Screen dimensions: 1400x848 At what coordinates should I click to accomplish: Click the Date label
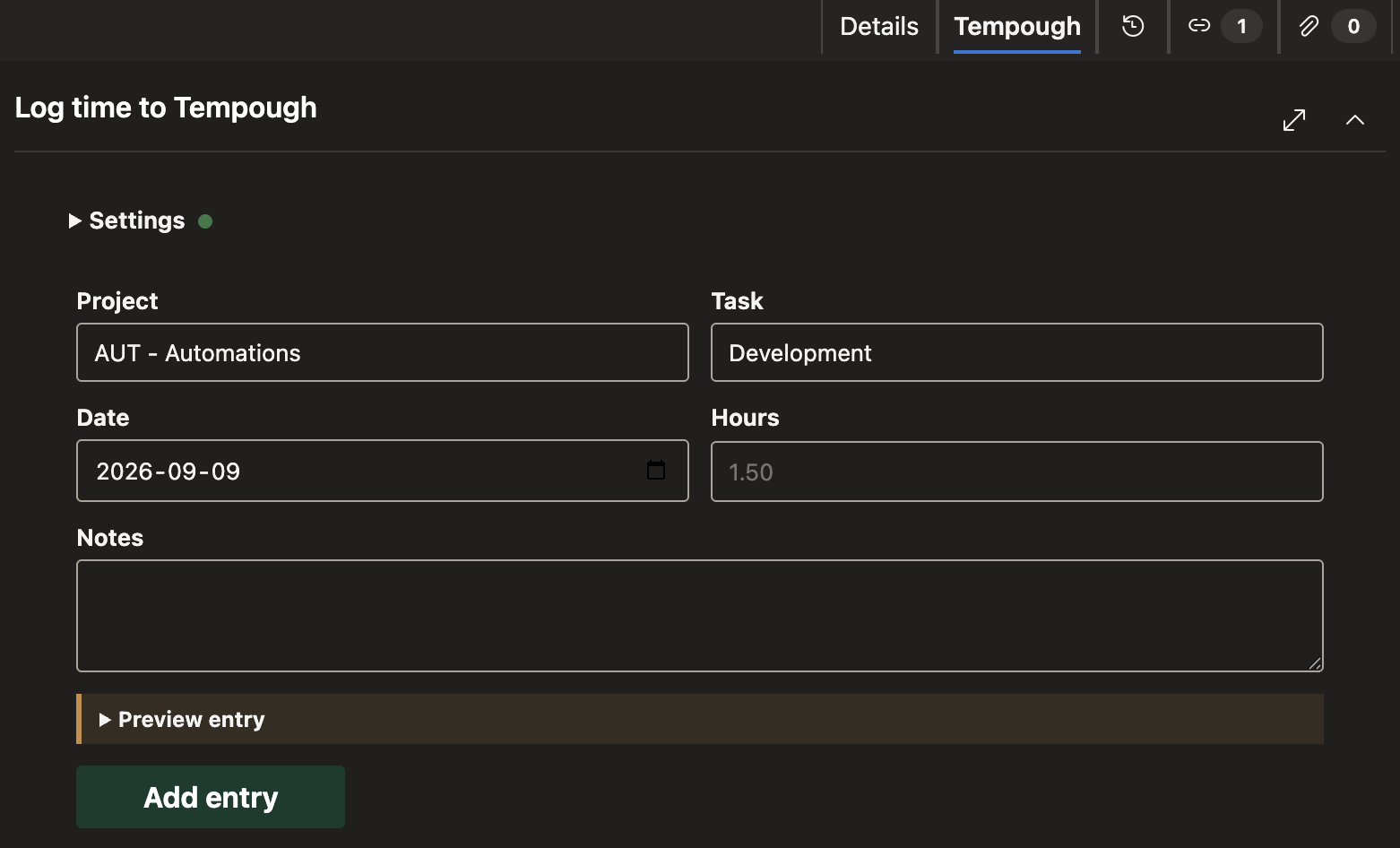[x=103, y=418]
